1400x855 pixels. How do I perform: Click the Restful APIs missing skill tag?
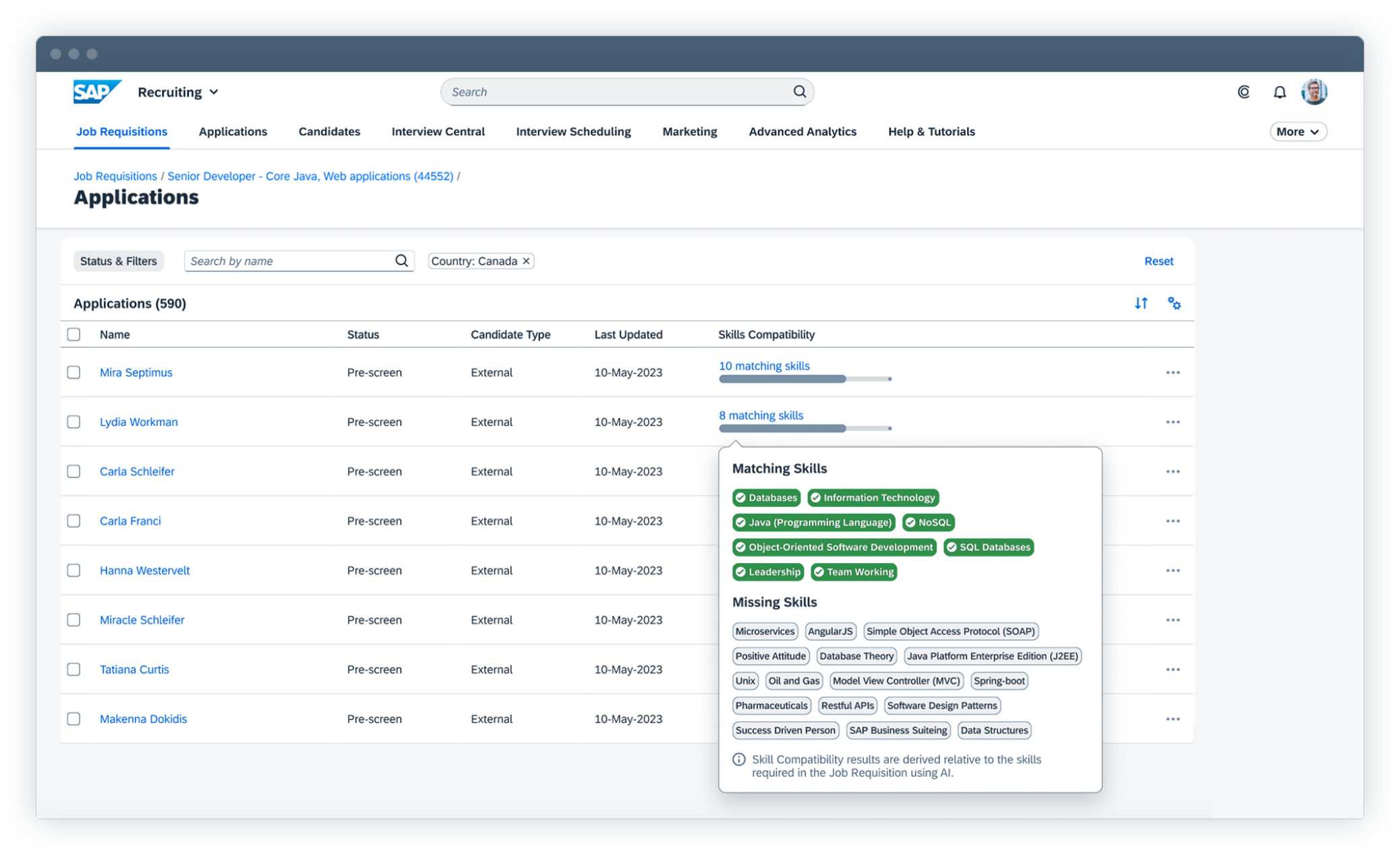coord(847,705)
